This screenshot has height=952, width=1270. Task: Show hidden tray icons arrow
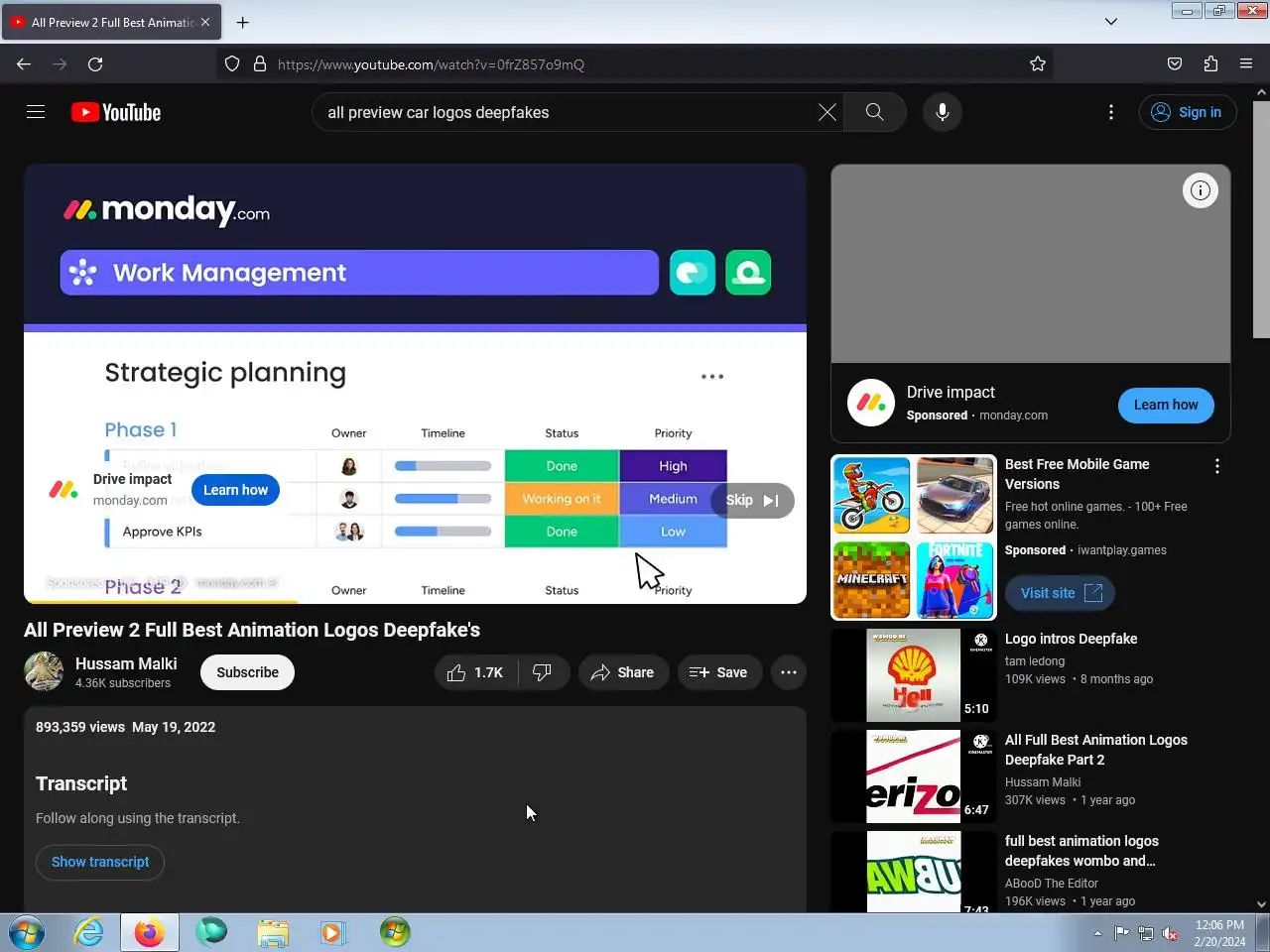click(1097, 933)
